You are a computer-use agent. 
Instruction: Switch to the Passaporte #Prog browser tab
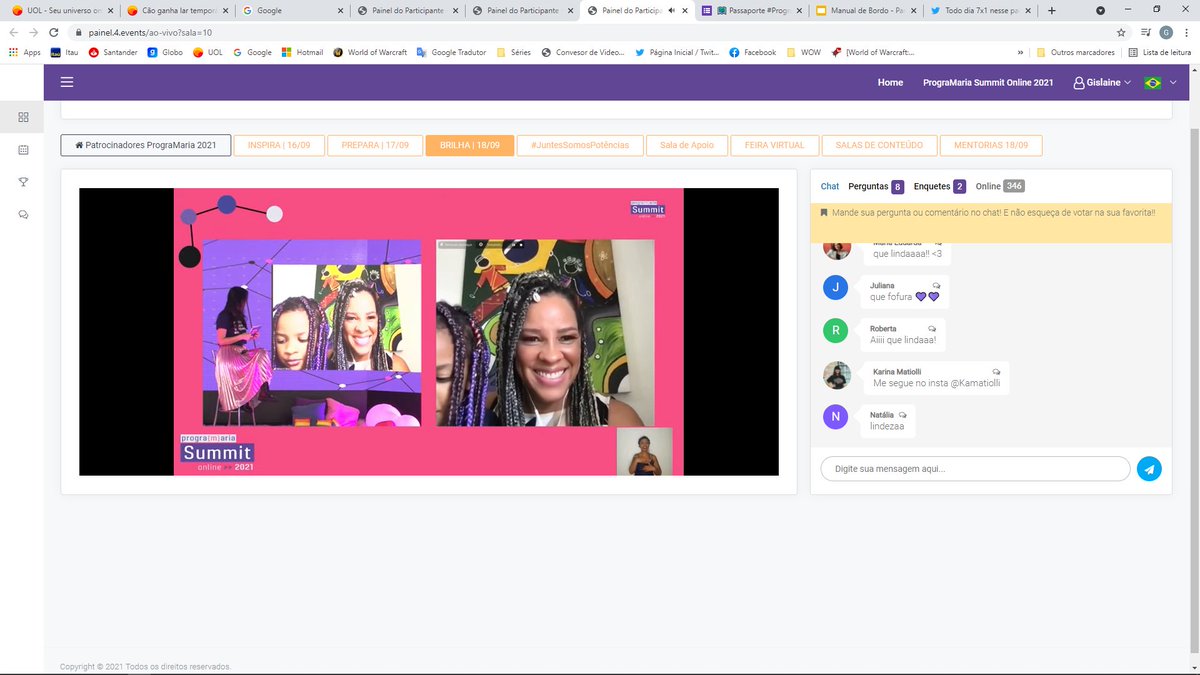point(751,10)
